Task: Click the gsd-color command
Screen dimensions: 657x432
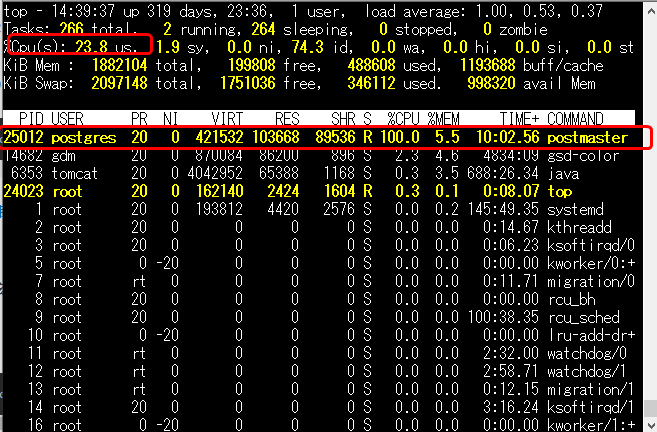Action: [583, 156]
